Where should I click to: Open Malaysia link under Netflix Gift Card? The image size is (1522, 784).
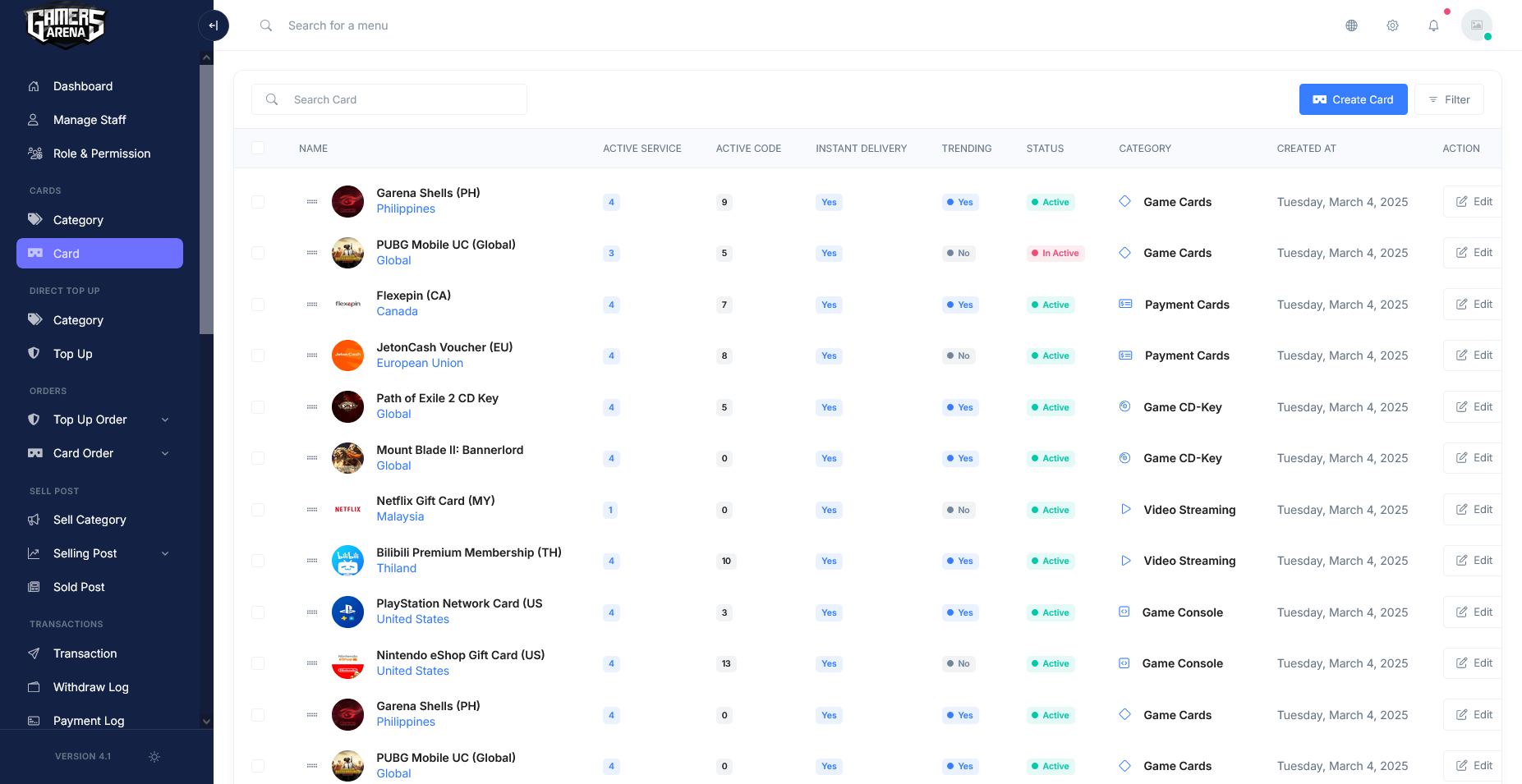400,516
